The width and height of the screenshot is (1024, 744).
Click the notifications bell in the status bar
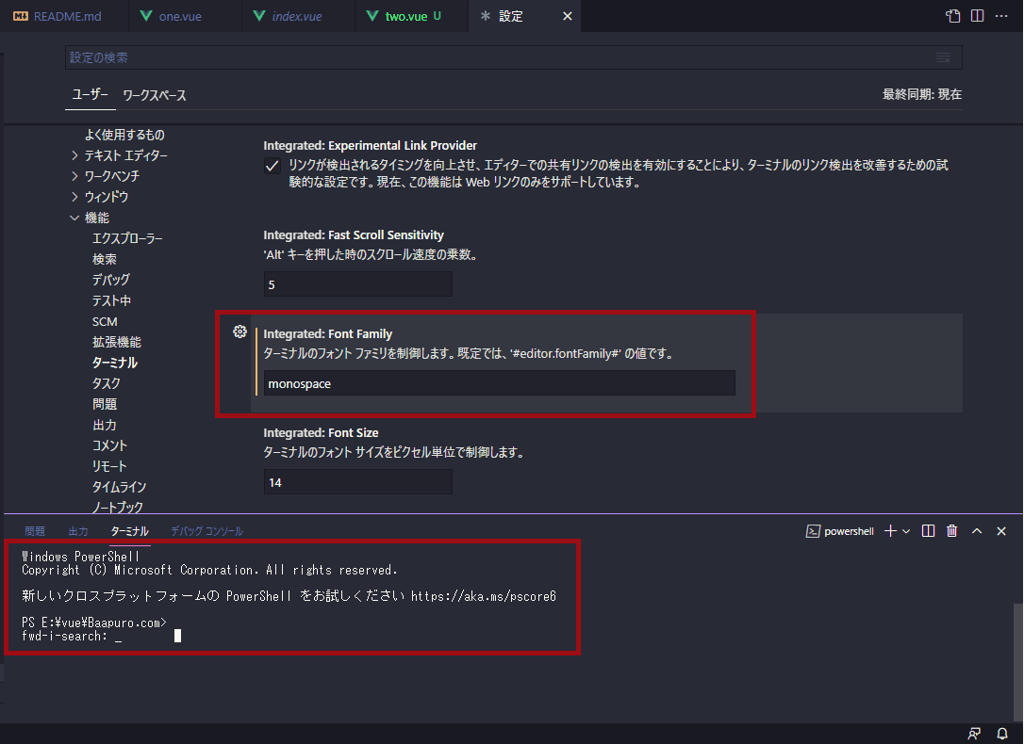[1001, 733]
